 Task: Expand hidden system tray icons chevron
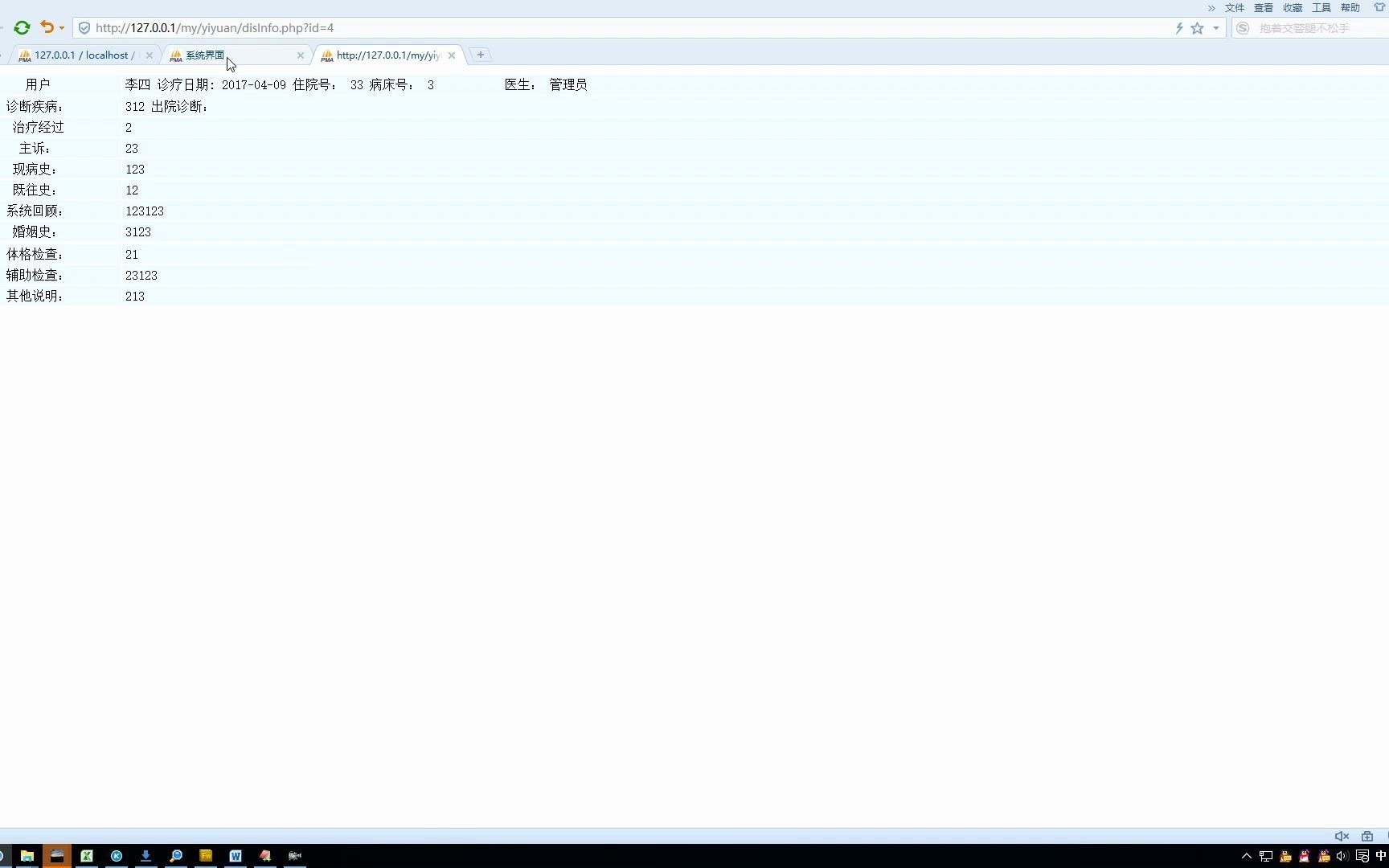pos(1247,856)
